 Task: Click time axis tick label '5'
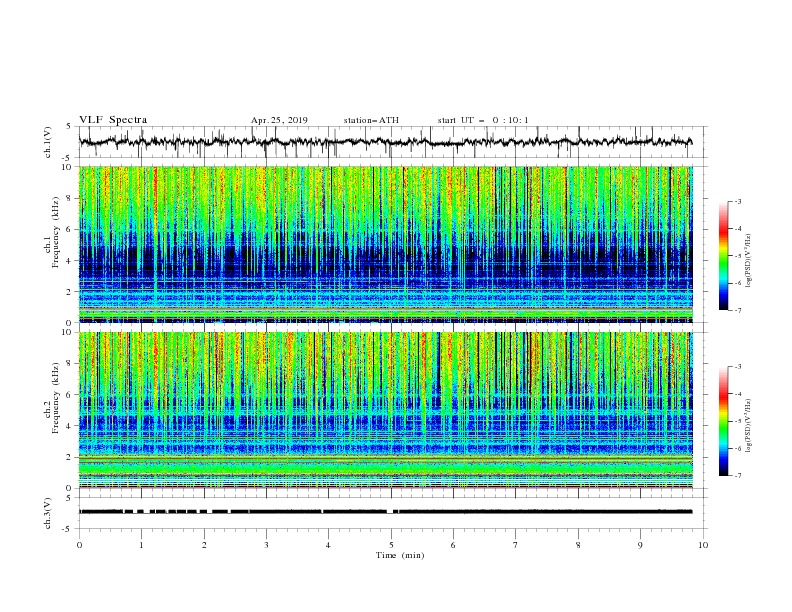click(x=391, y=545)
